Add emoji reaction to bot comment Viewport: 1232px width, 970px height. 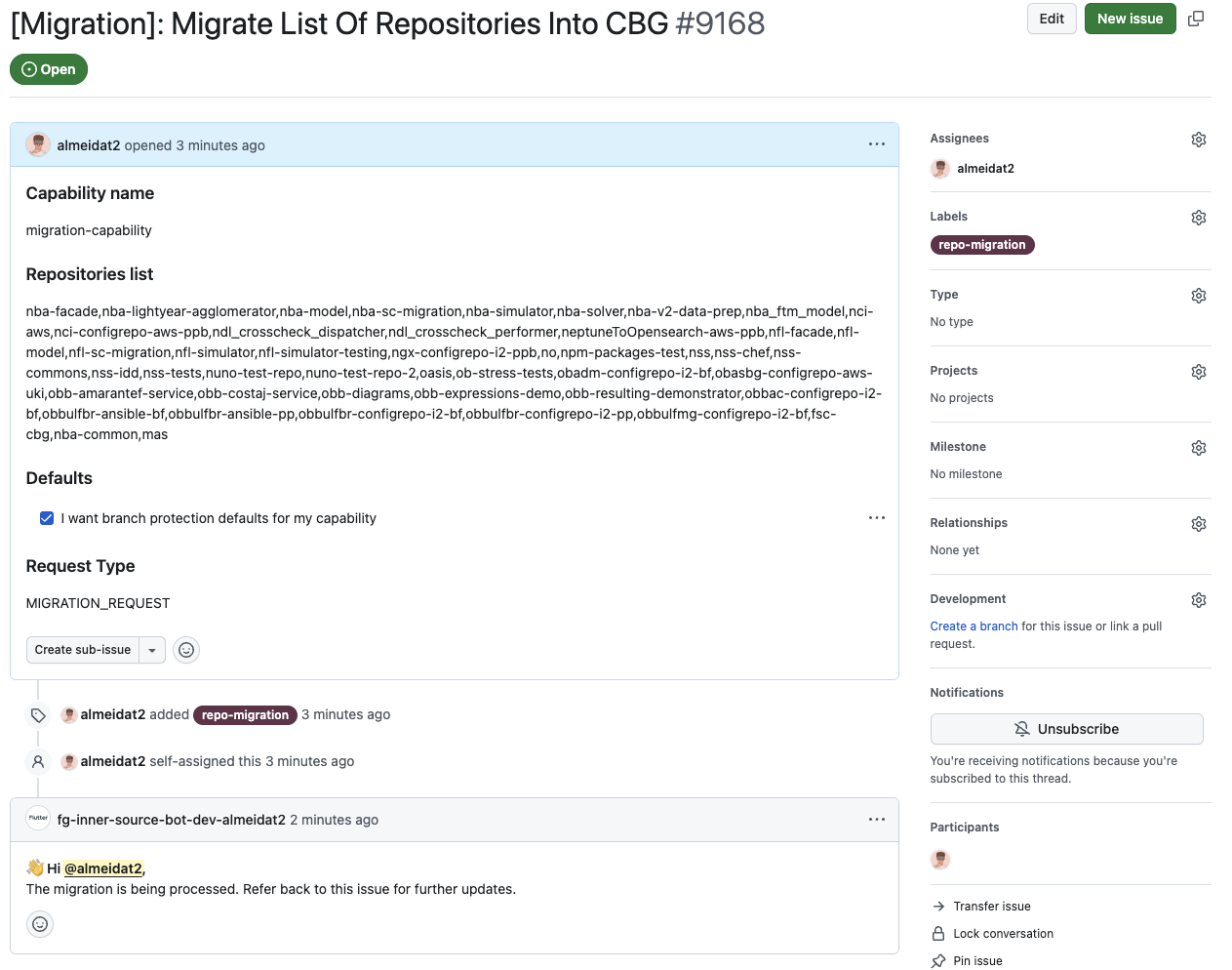coord(40,924)
